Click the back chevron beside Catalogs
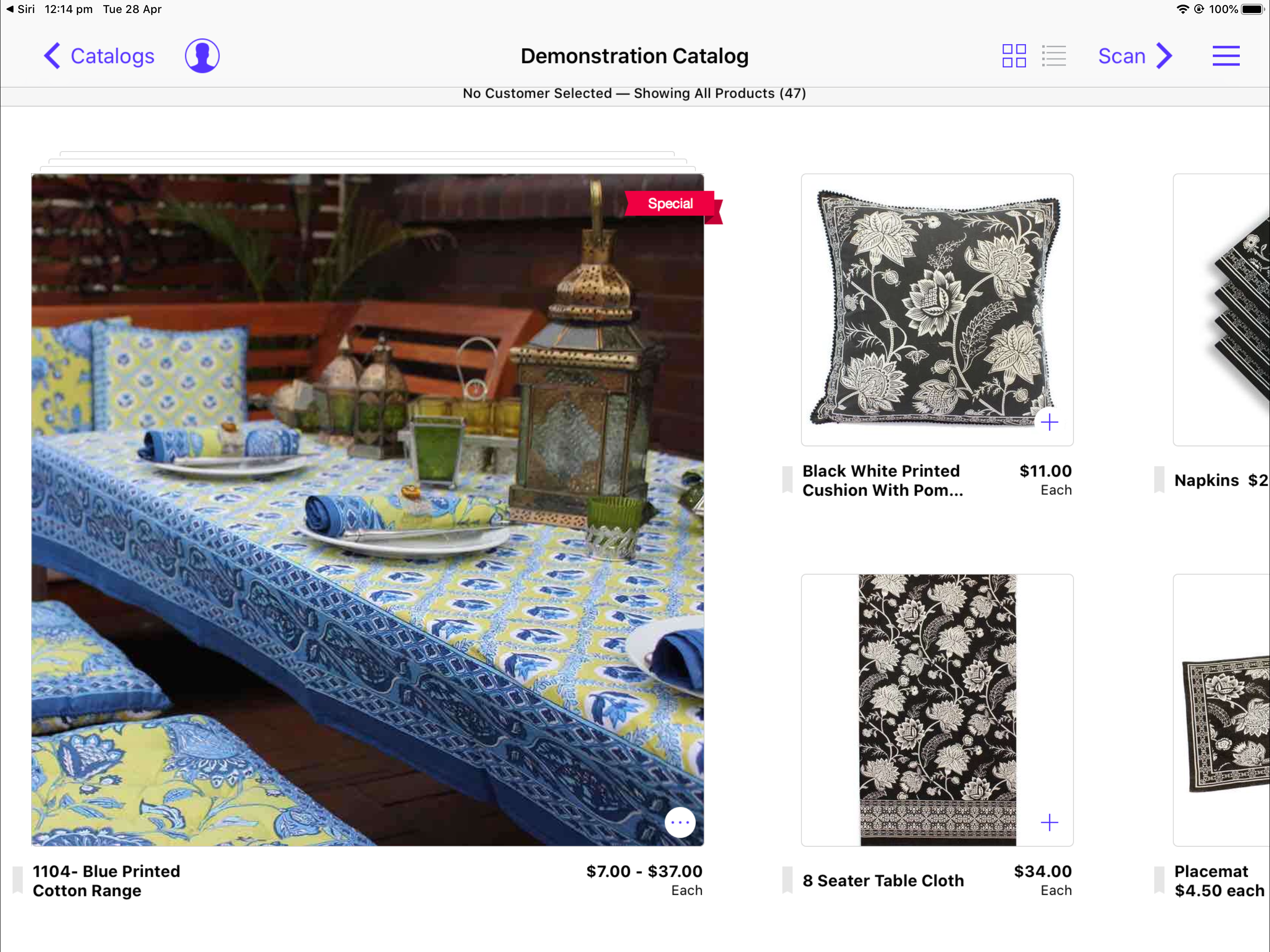The height and width of the screenshot is (952, 1270). (x=52, y=56)
